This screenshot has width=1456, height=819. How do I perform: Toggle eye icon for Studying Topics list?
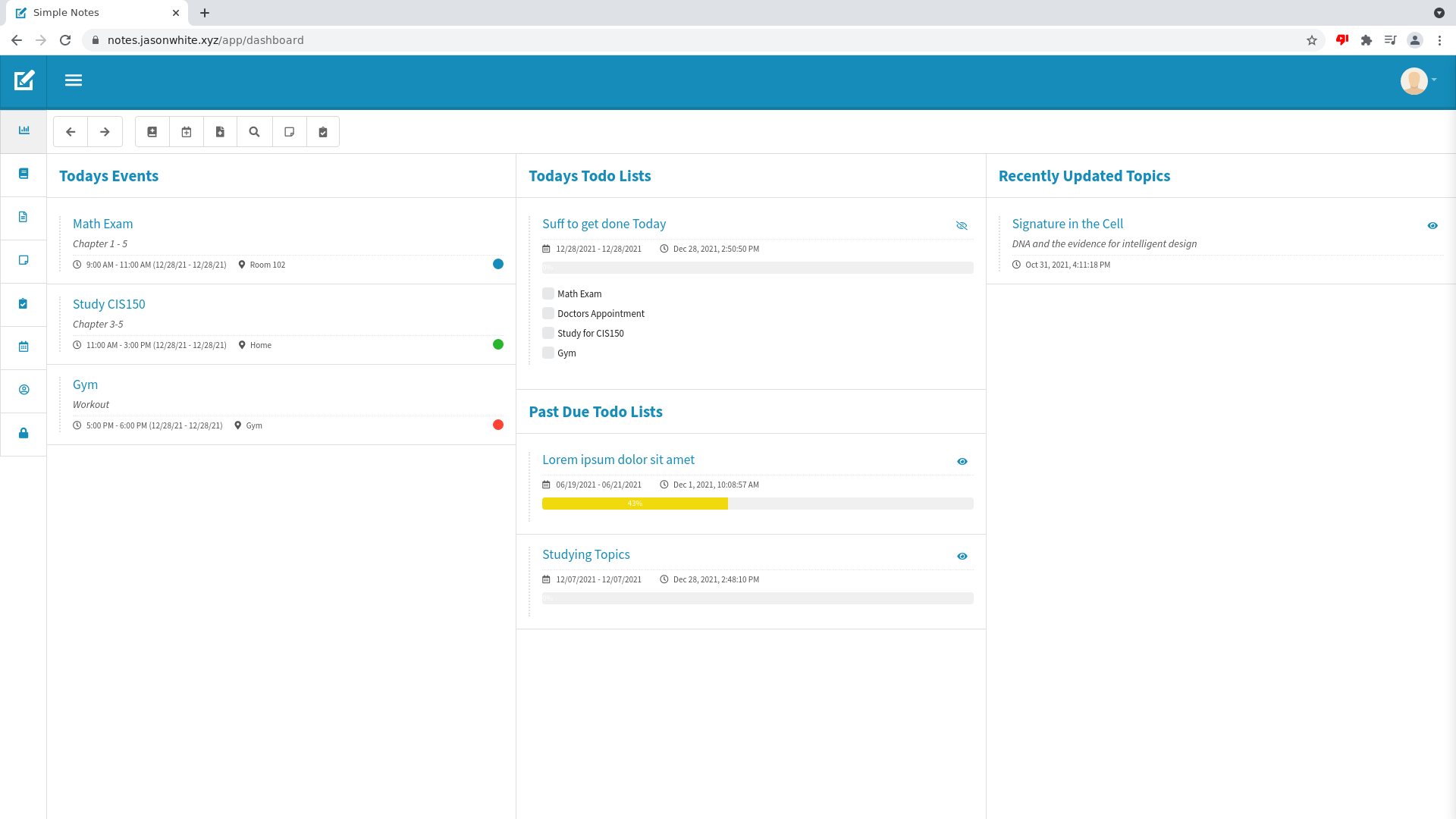point(962,556)
